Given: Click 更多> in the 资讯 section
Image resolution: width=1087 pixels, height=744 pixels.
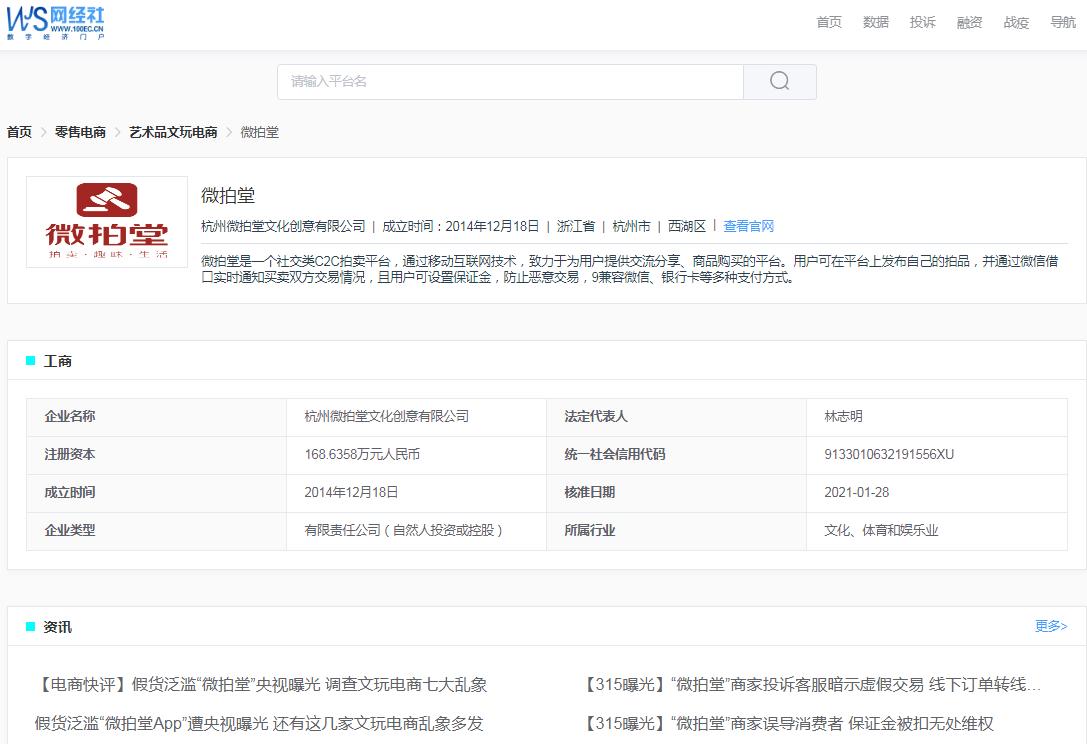Looking at the screenshot, I should click(1050, 625).
